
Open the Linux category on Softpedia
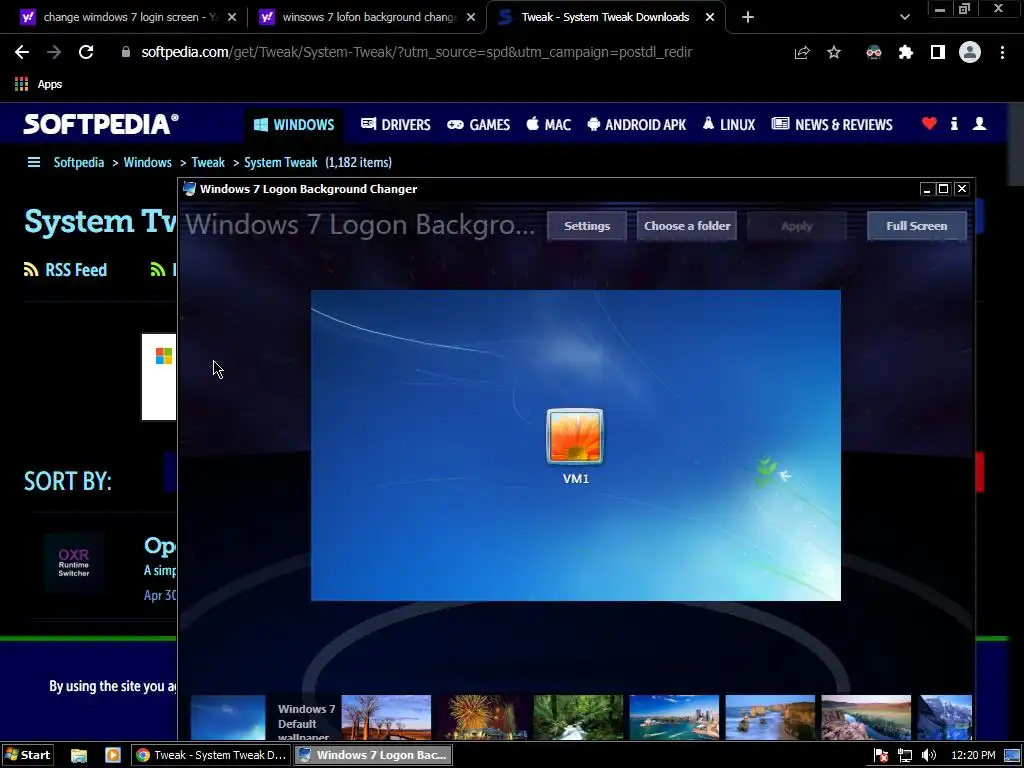(729, 125)
